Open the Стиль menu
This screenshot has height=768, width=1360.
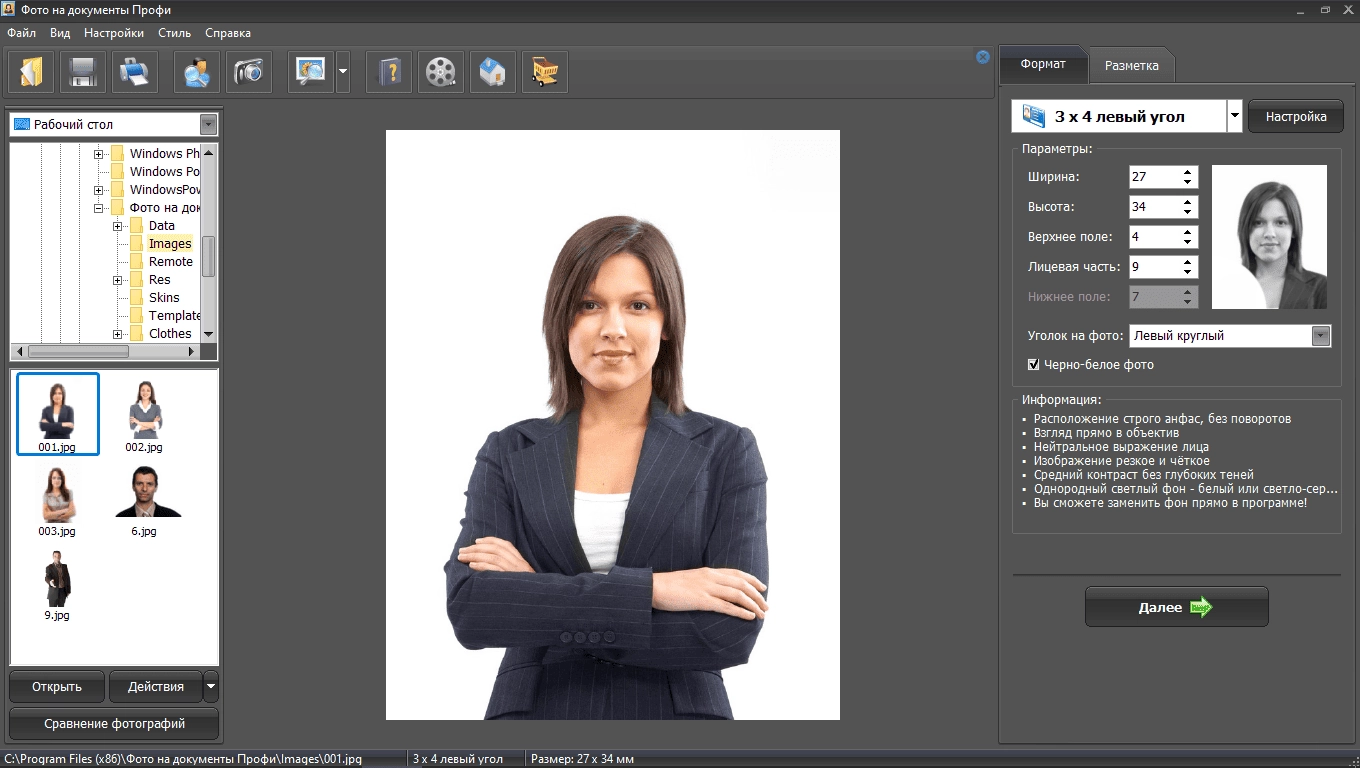(x=174, y=33)
